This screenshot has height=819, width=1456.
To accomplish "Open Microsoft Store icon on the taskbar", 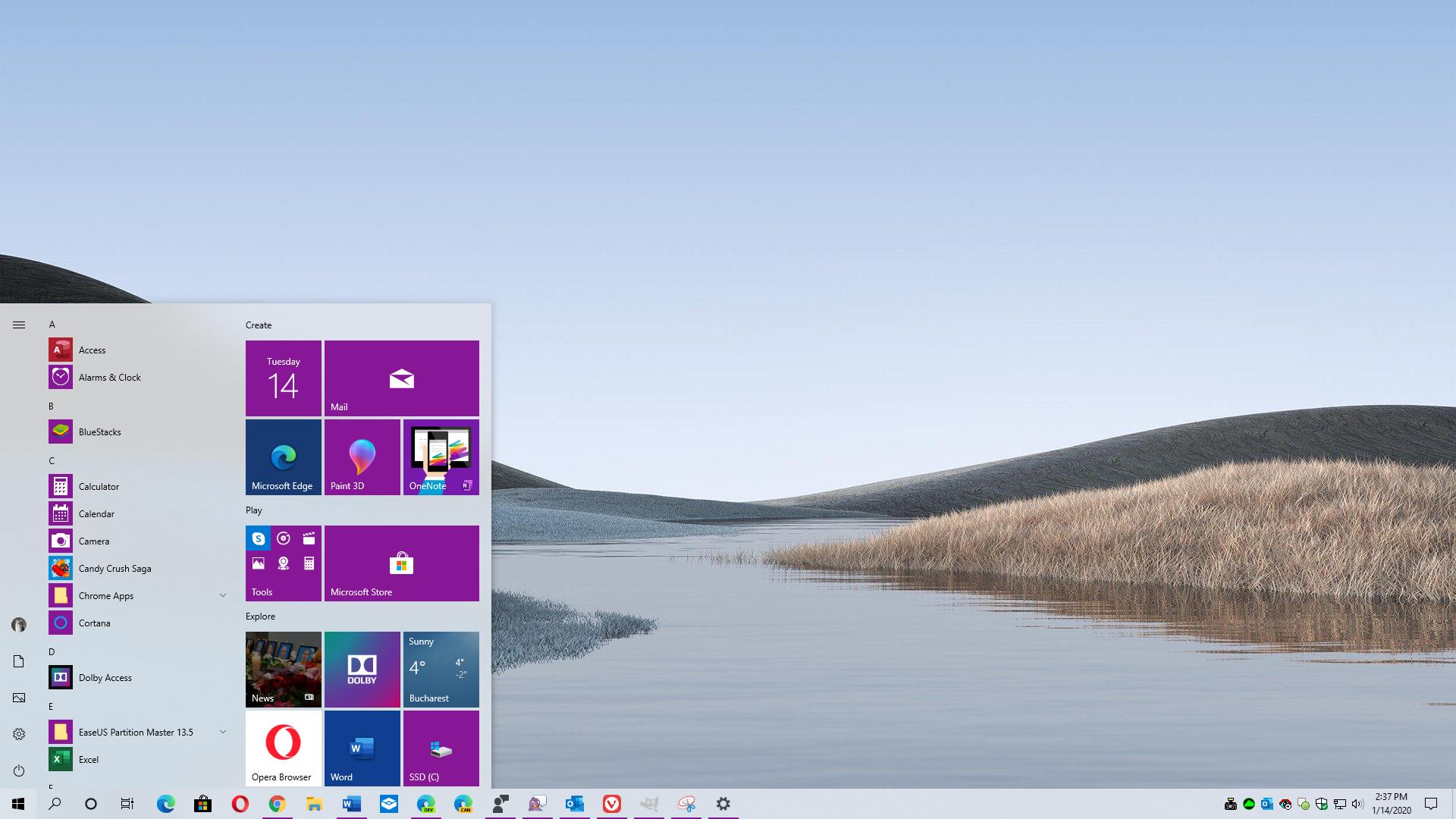I will point(202,804).
